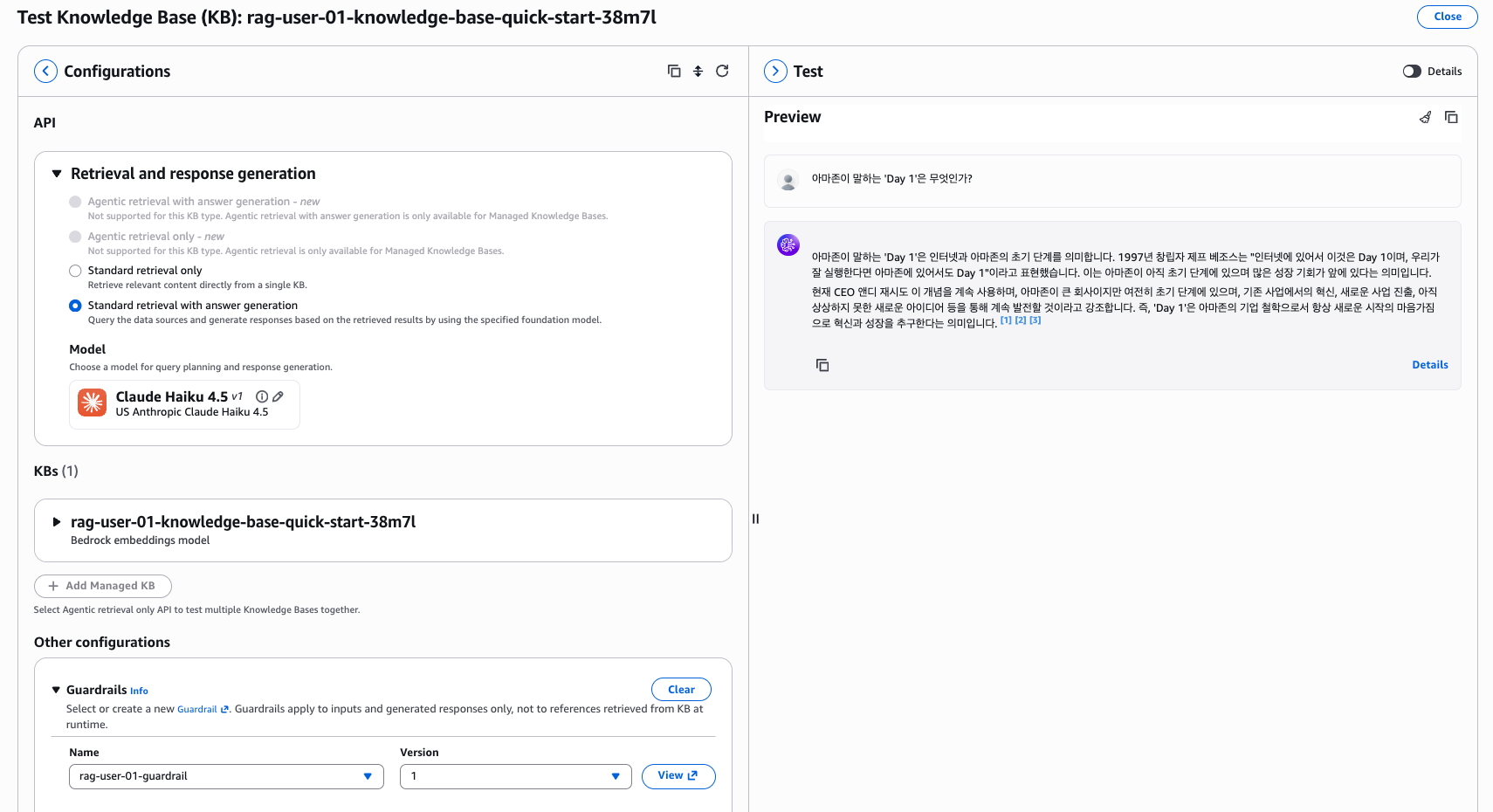Open citation [1] in the answer
The width and height of the screenshot is (1493, 812).
click(x=1006, y=320)
